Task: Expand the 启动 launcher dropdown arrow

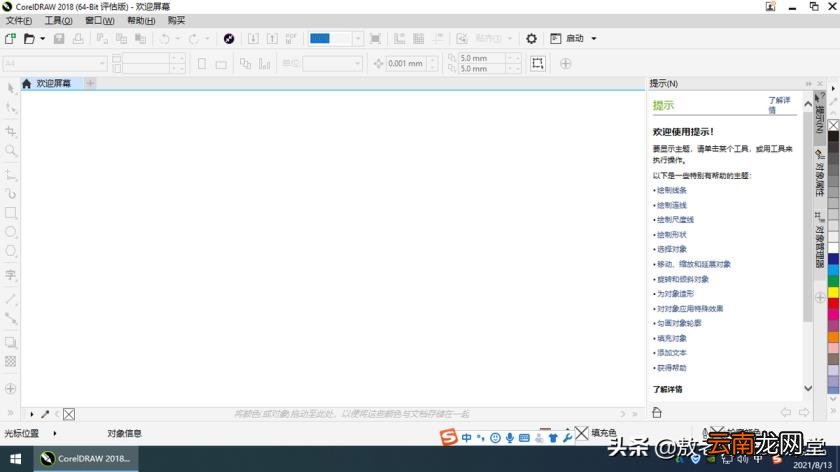Action: coord(594,39)
